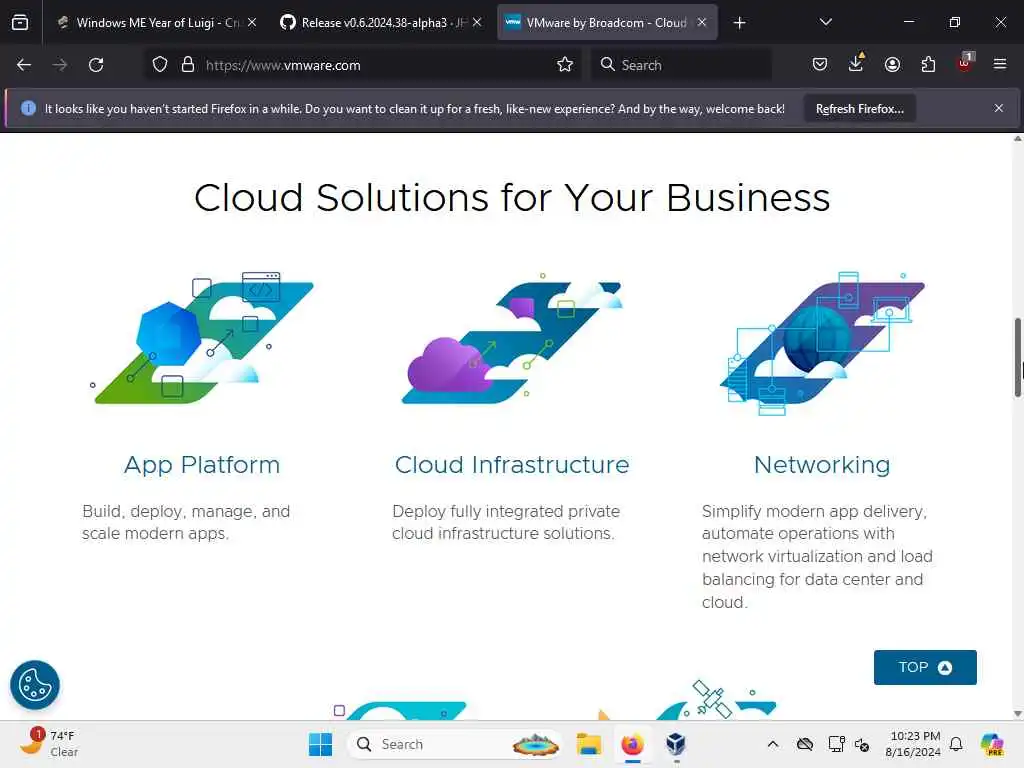Image resolution: width=1024 pixels, height=768 pixels.
Task: Open the Cloud Infrastructure link
Action: 512,465
